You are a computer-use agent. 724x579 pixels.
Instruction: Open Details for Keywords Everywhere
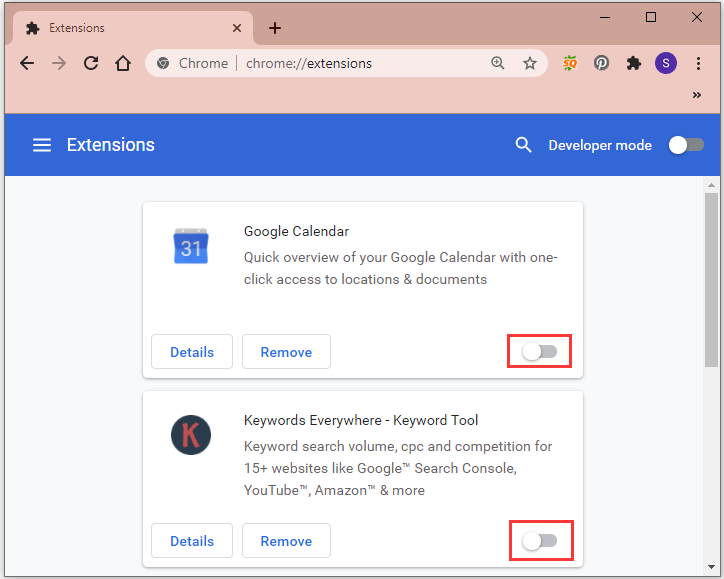click(x=192, y=541)
